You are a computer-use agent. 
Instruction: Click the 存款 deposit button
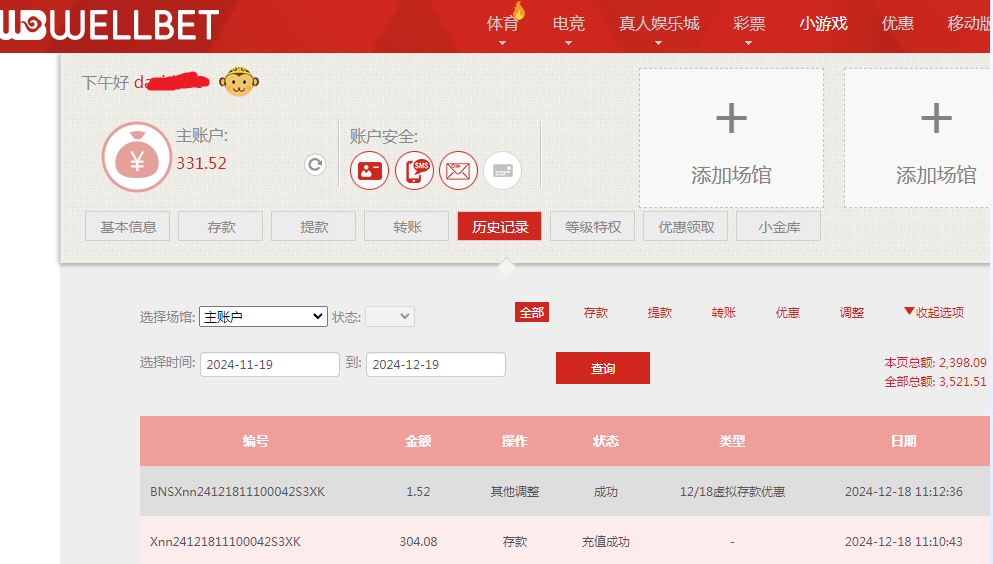[x=221, y=227]
